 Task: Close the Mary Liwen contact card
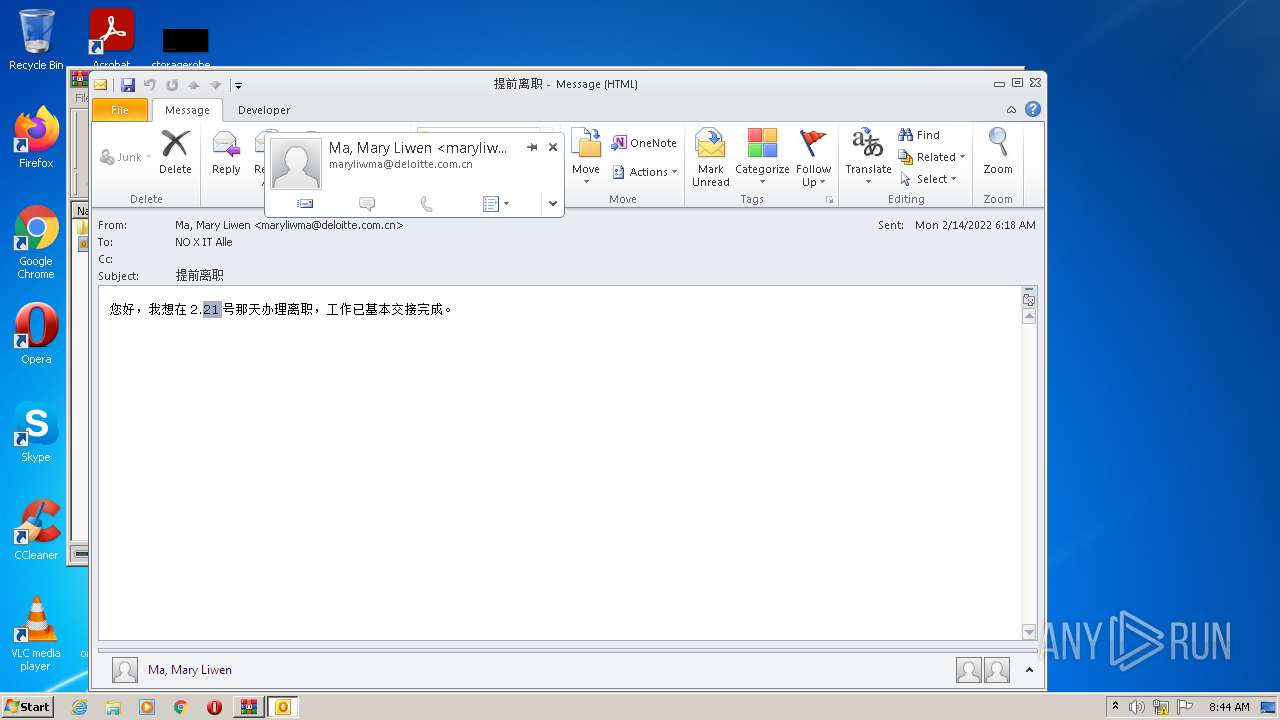(x=552, y=147)
